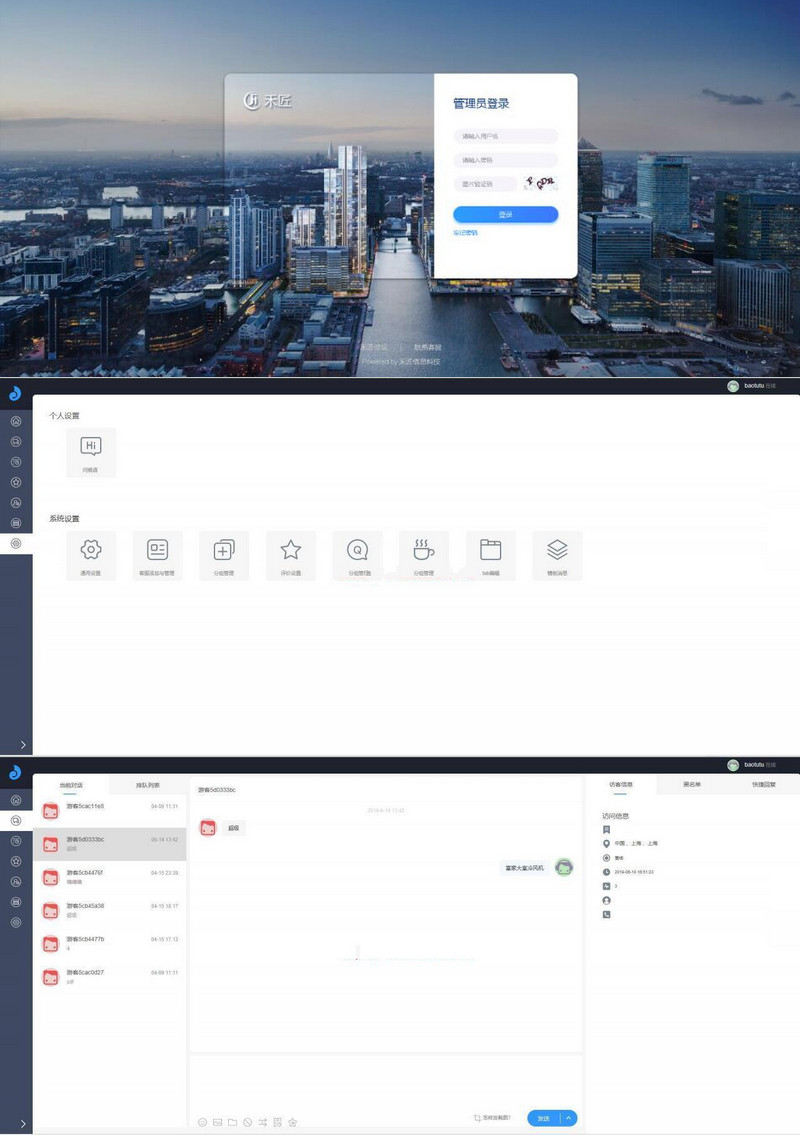Click the image upload icon in chat toolbar
The height and width of the screenshot is (1135, 800).
click(x=217, y=1122)
